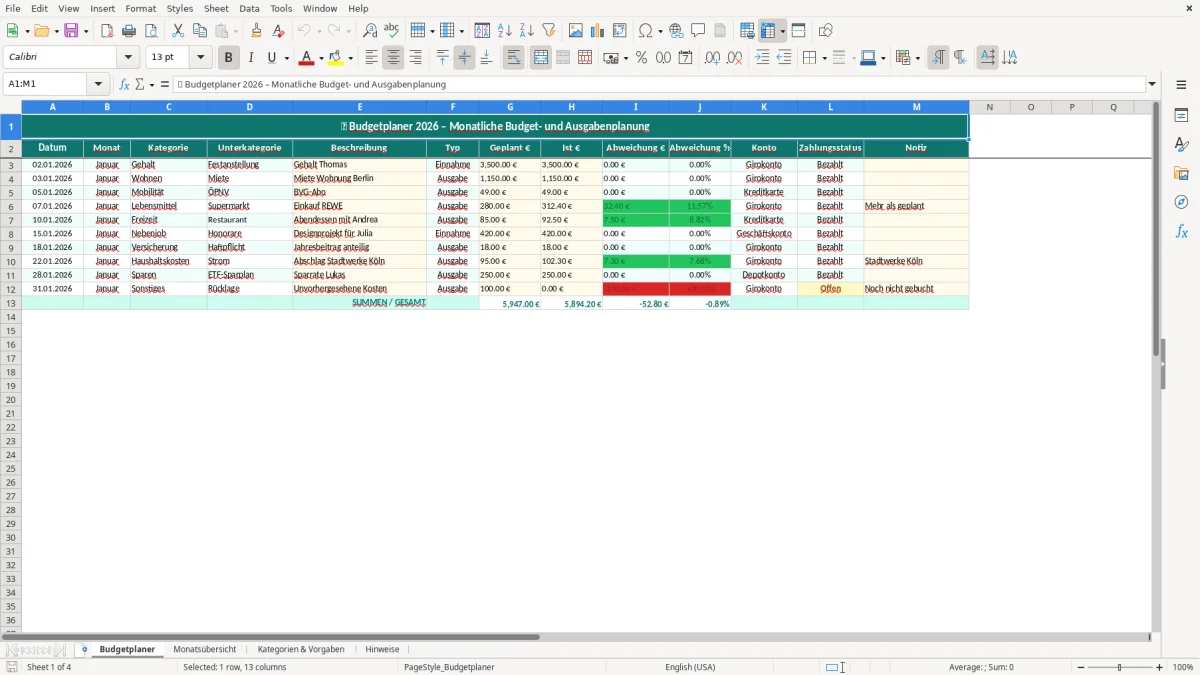Click the Save document icon
Screen dimensions: 1200x675
pos(71,31)
